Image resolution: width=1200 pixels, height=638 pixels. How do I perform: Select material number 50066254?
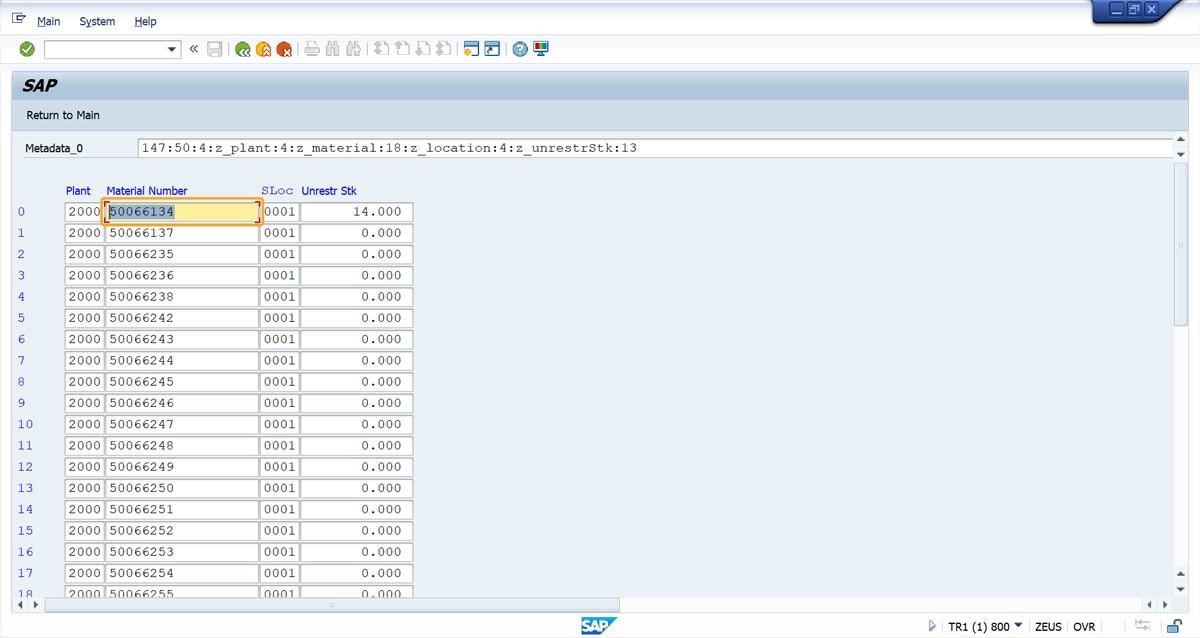[182, 573]
